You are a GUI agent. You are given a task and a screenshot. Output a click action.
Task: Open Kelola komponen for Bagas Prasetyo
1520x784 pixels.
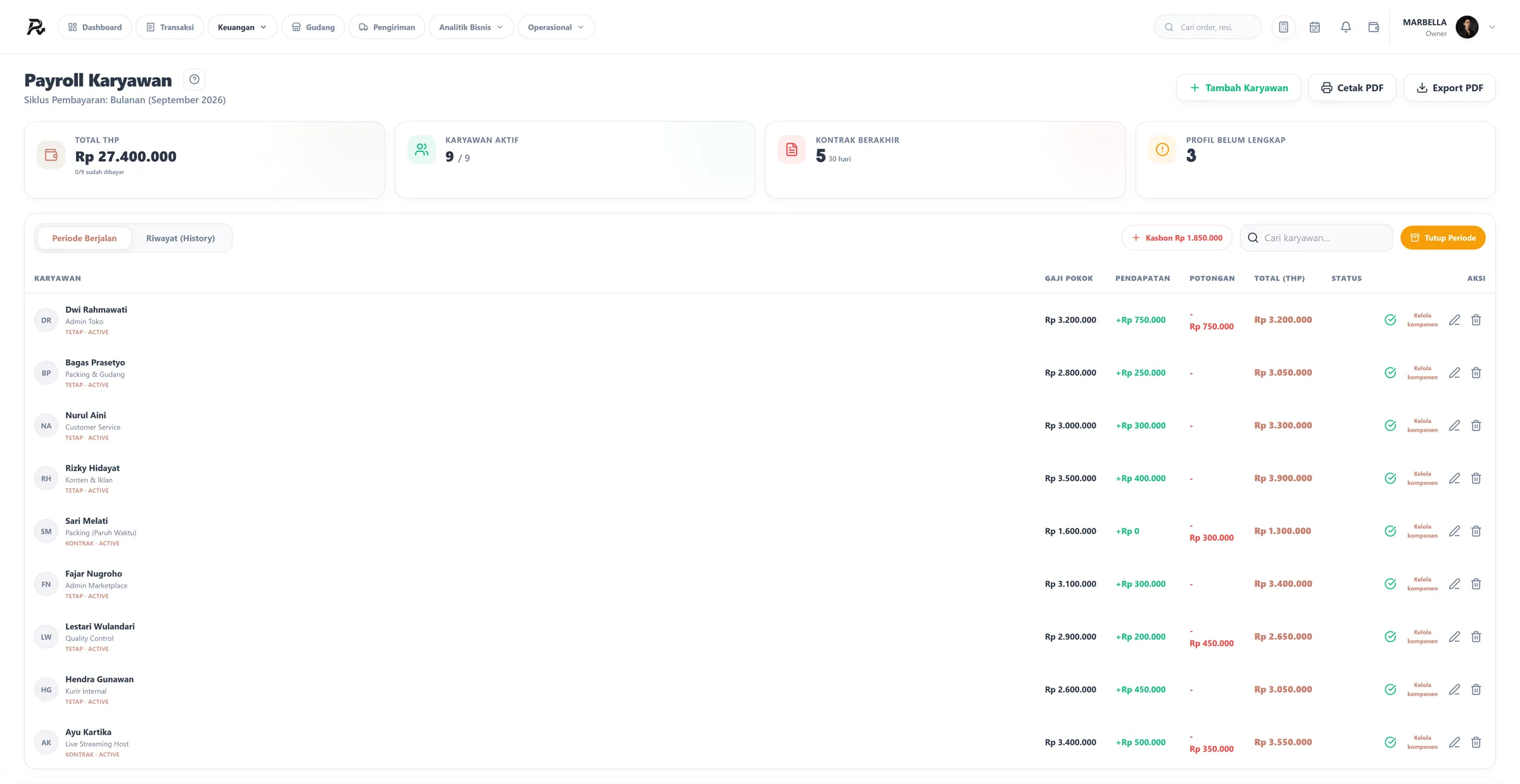(x=1422, y=373)
